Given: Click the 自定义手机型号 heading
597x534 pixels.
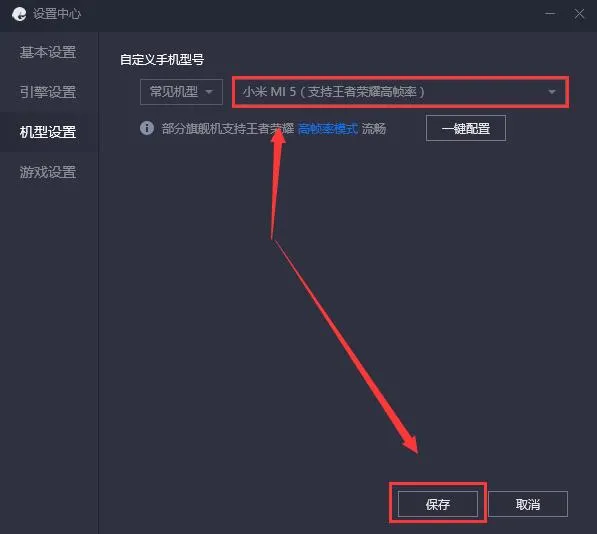Looking at the screenshot, I should [162, 59].
